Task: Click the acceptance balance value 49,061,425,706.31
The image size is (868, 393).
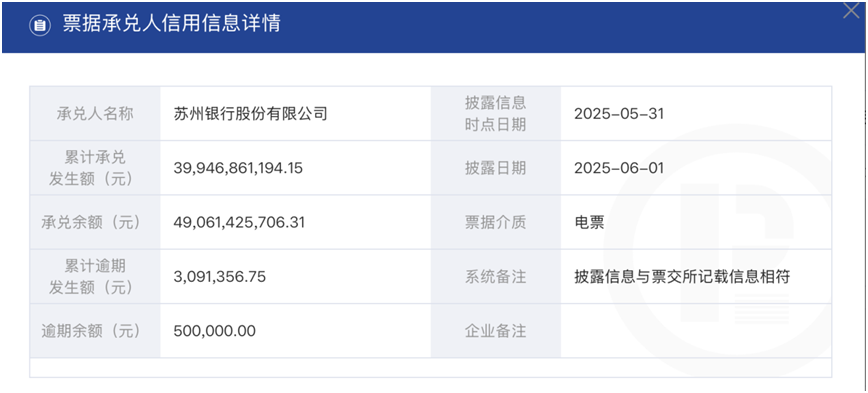Action: click(239, 223)
